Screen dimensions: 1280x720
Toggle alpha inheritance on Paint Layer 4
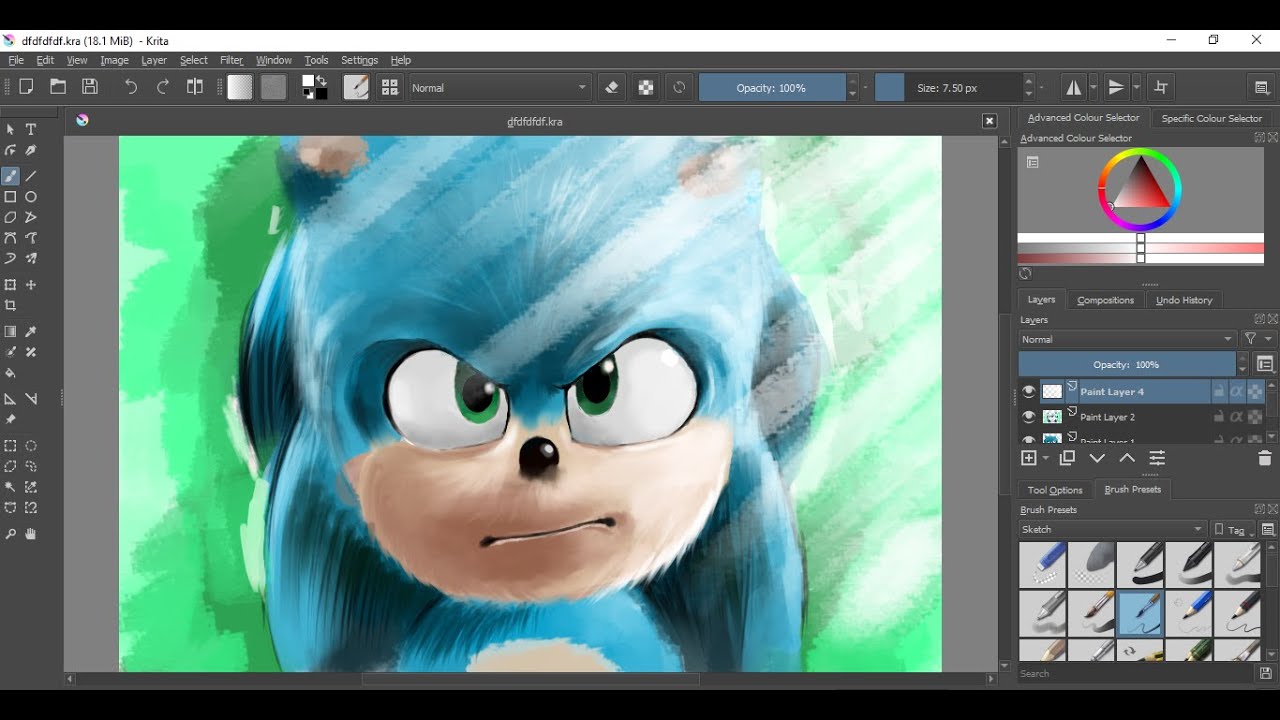[x=1237, y=392]
